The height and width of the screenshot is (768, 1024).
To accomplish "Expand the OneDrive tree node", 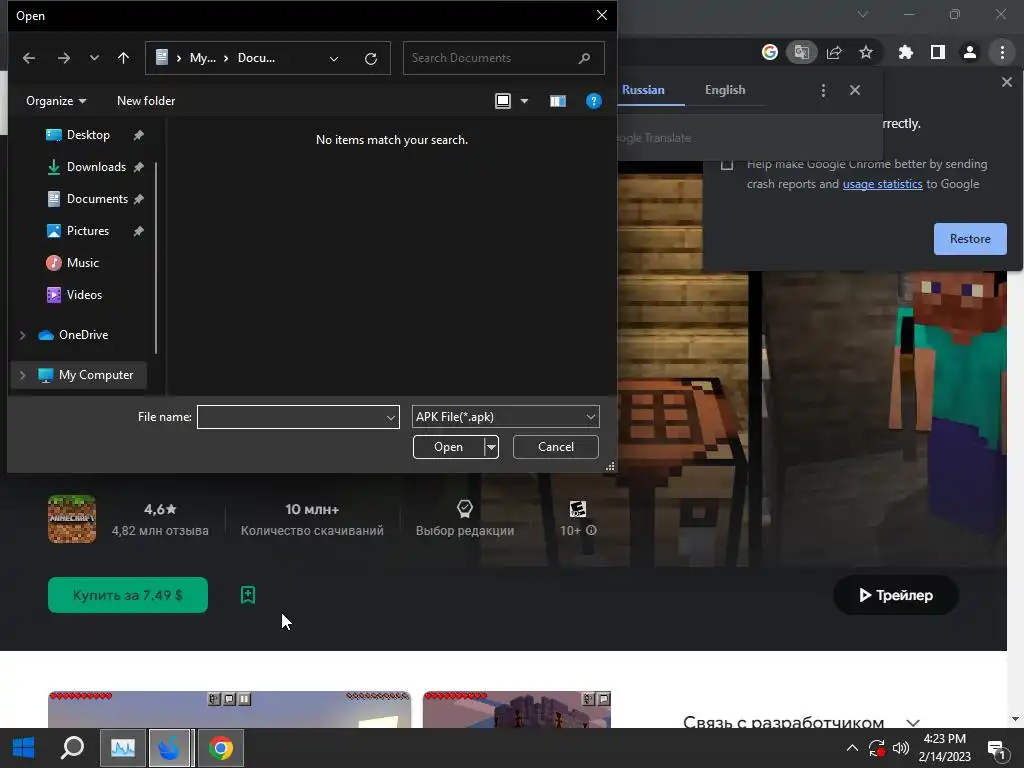I will point(22,335).
